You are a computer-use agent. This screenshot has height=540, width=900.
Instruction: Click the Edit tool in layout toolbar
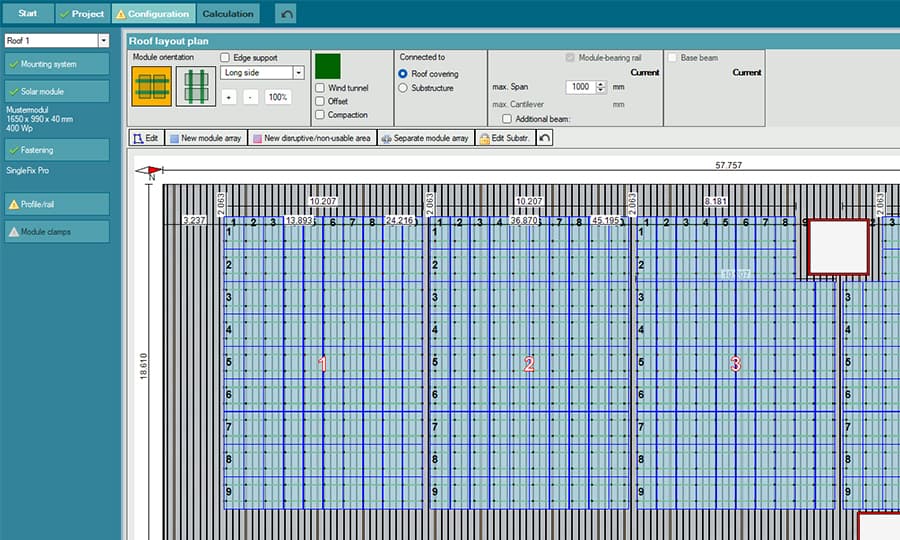(x=146, y=138)
